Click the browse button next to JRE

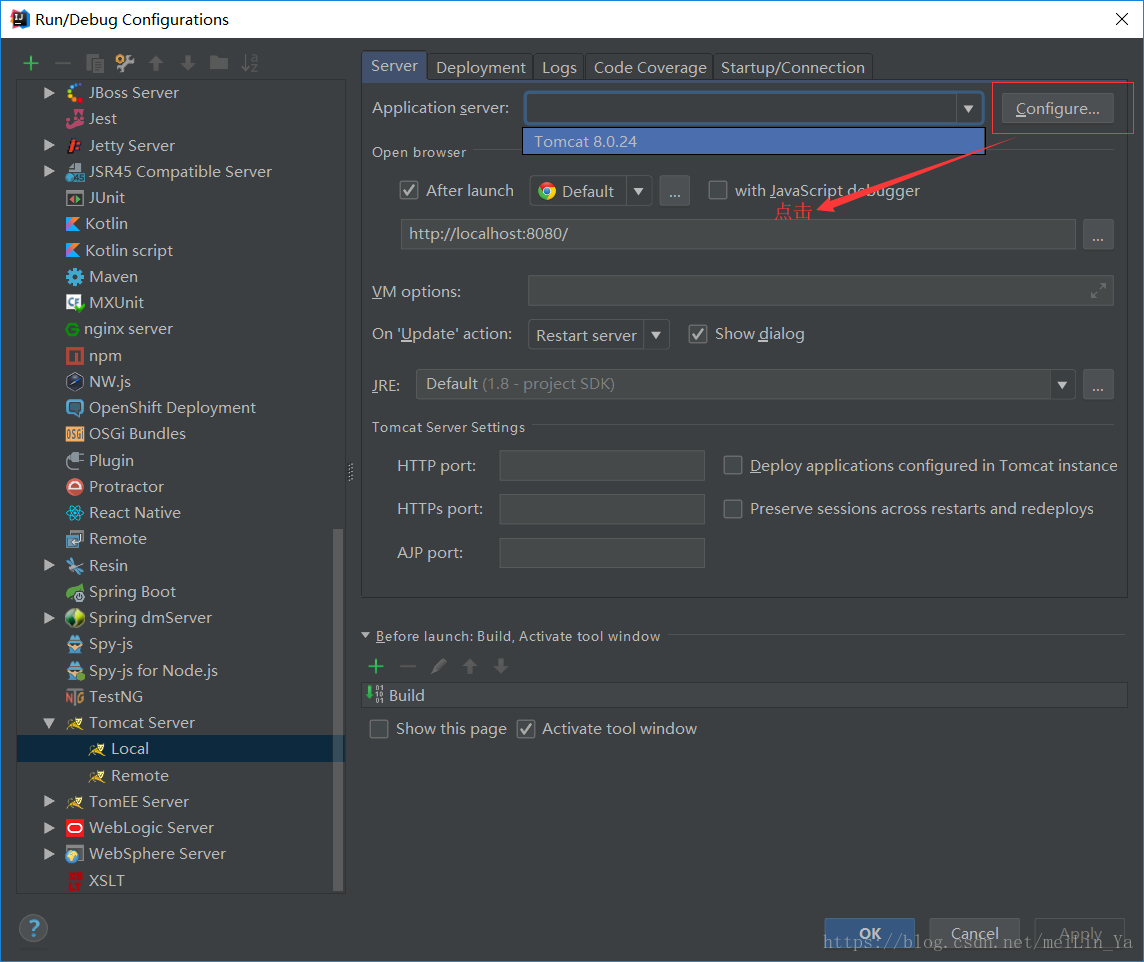pyautogui.click(x=1098, y=384)
